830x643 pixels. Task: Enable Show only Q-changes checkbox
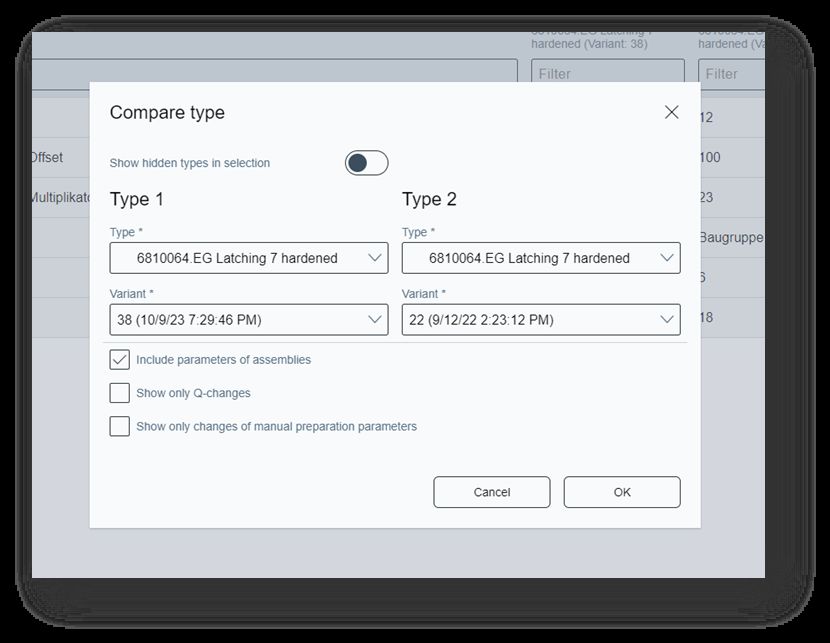pyautogui.click(x=120, y=393)
